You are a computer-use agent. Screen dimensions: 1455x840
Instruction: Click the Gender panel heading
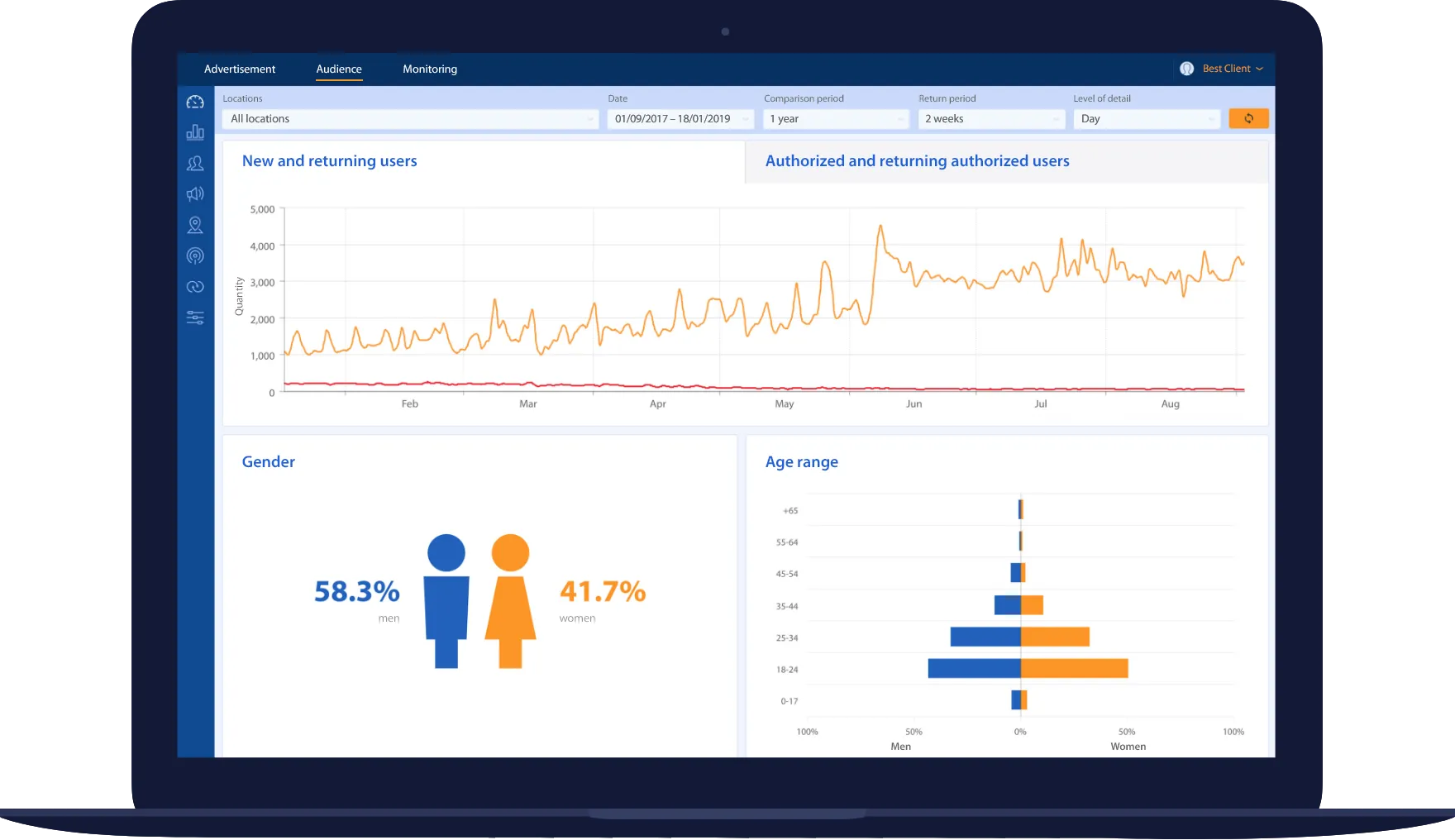tap(268, 462)
